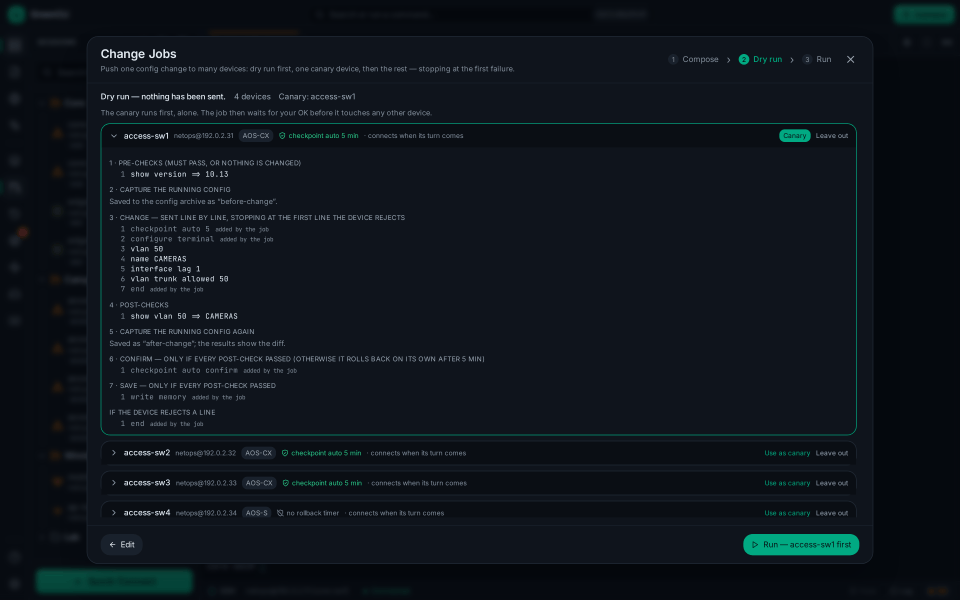Click the AOS-CX badge on access-sw3 row
960x600 pixels.
click(x=259, y=483)
